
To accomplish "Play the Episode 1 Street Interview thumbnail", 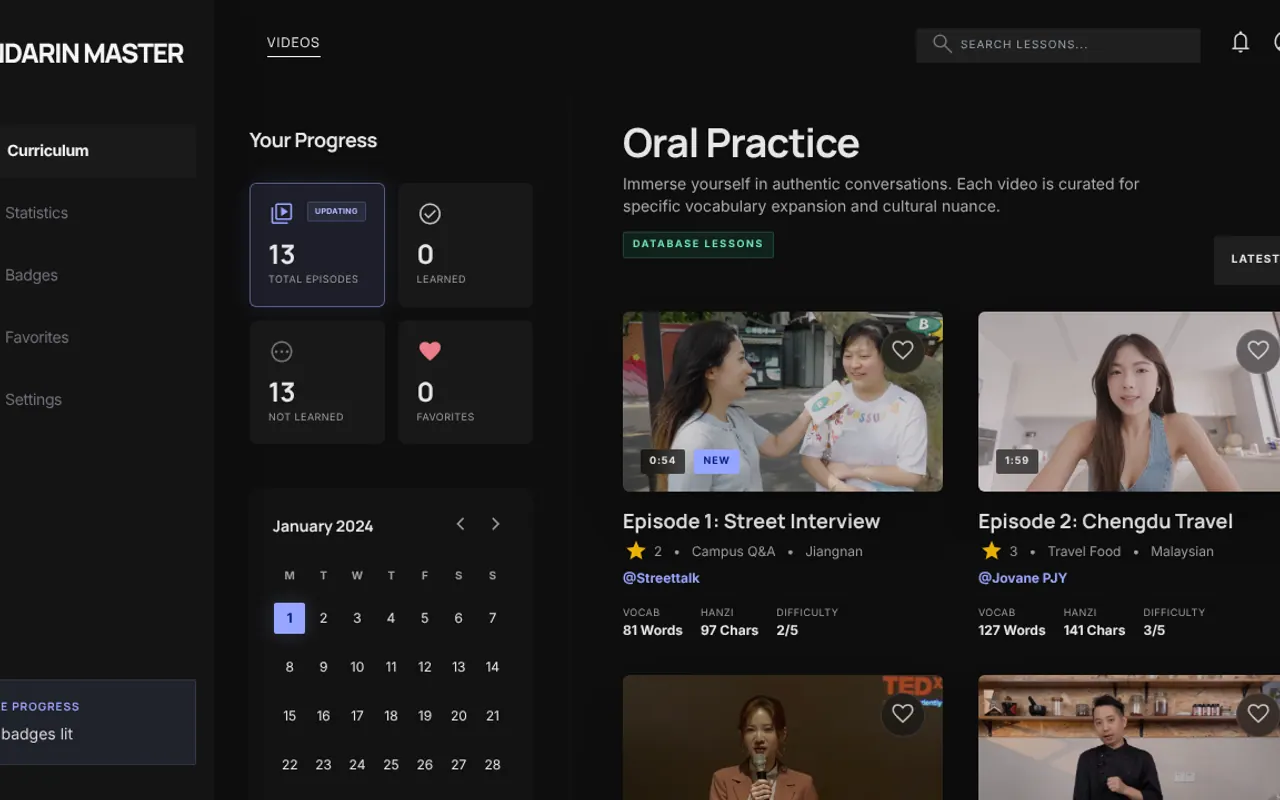I will [x=783, y=402].
